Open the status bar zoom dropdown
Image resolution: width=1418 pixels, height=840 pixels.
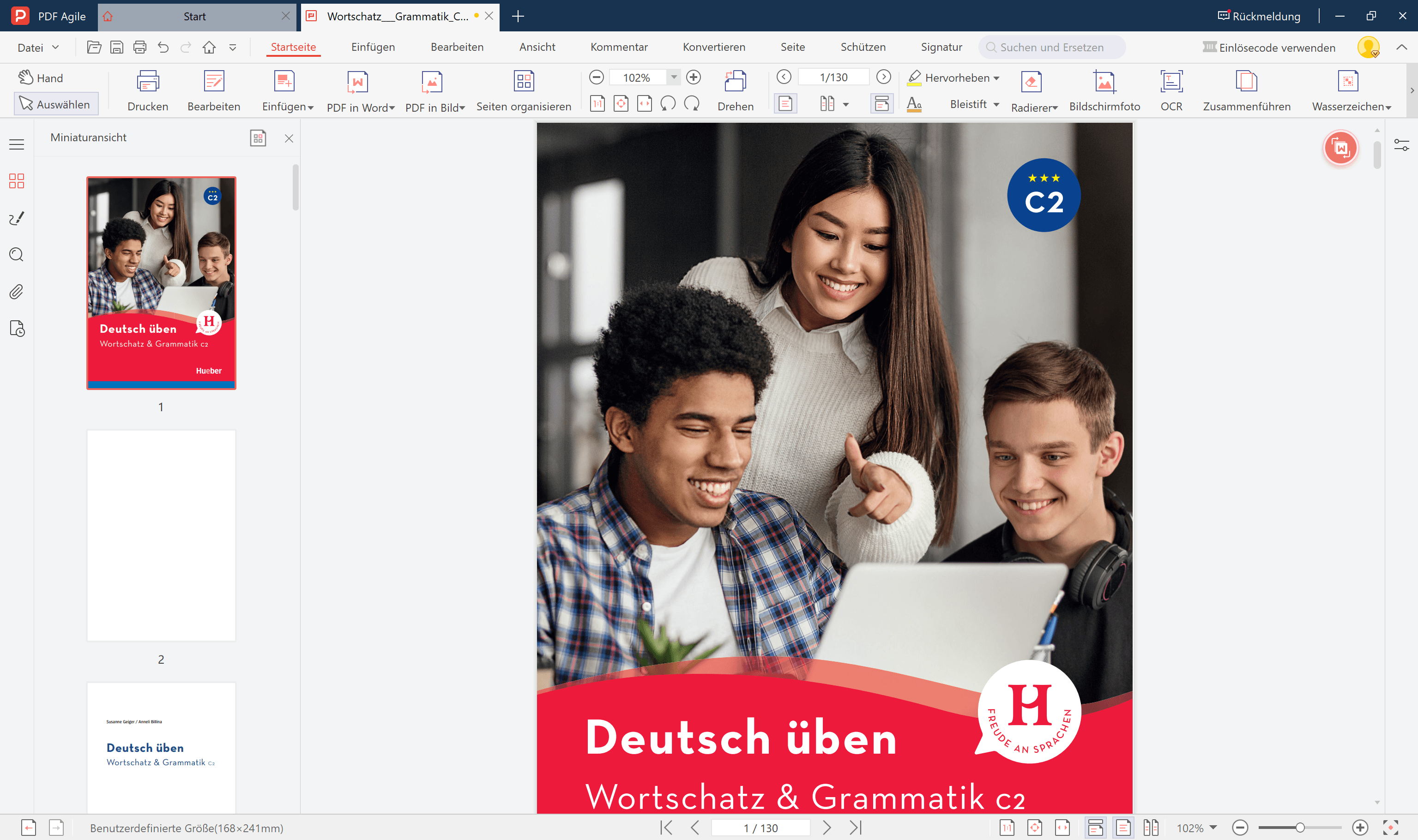[x=1213, y=828]
